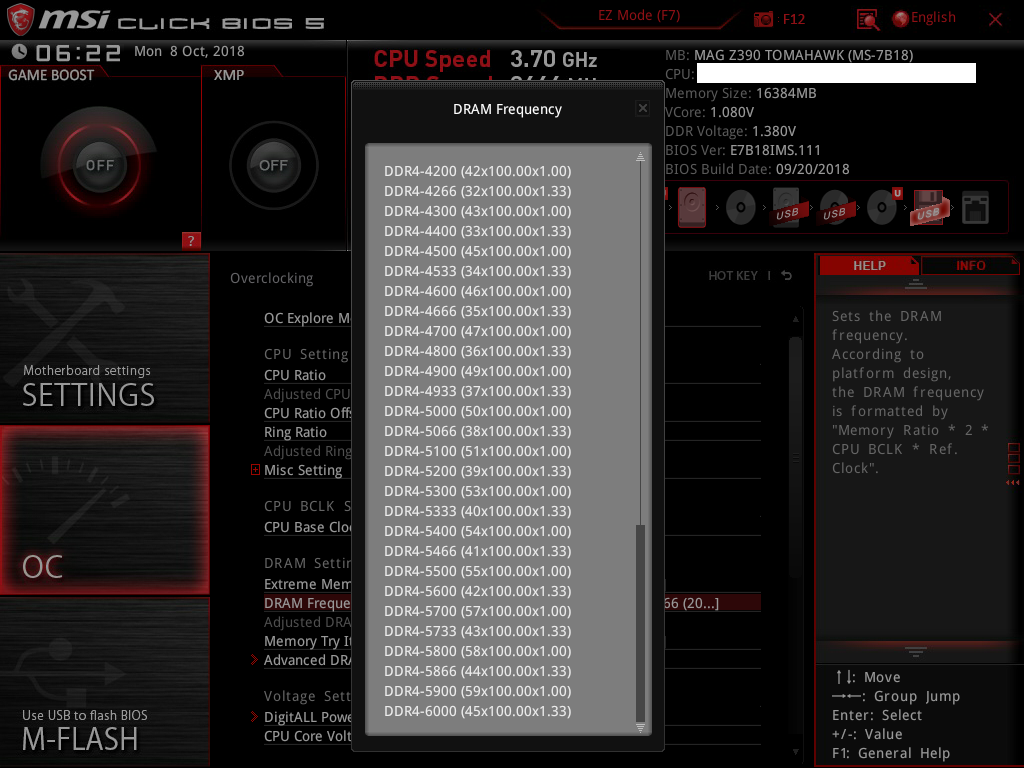Switch to the INFO tab

click(970, 265)
